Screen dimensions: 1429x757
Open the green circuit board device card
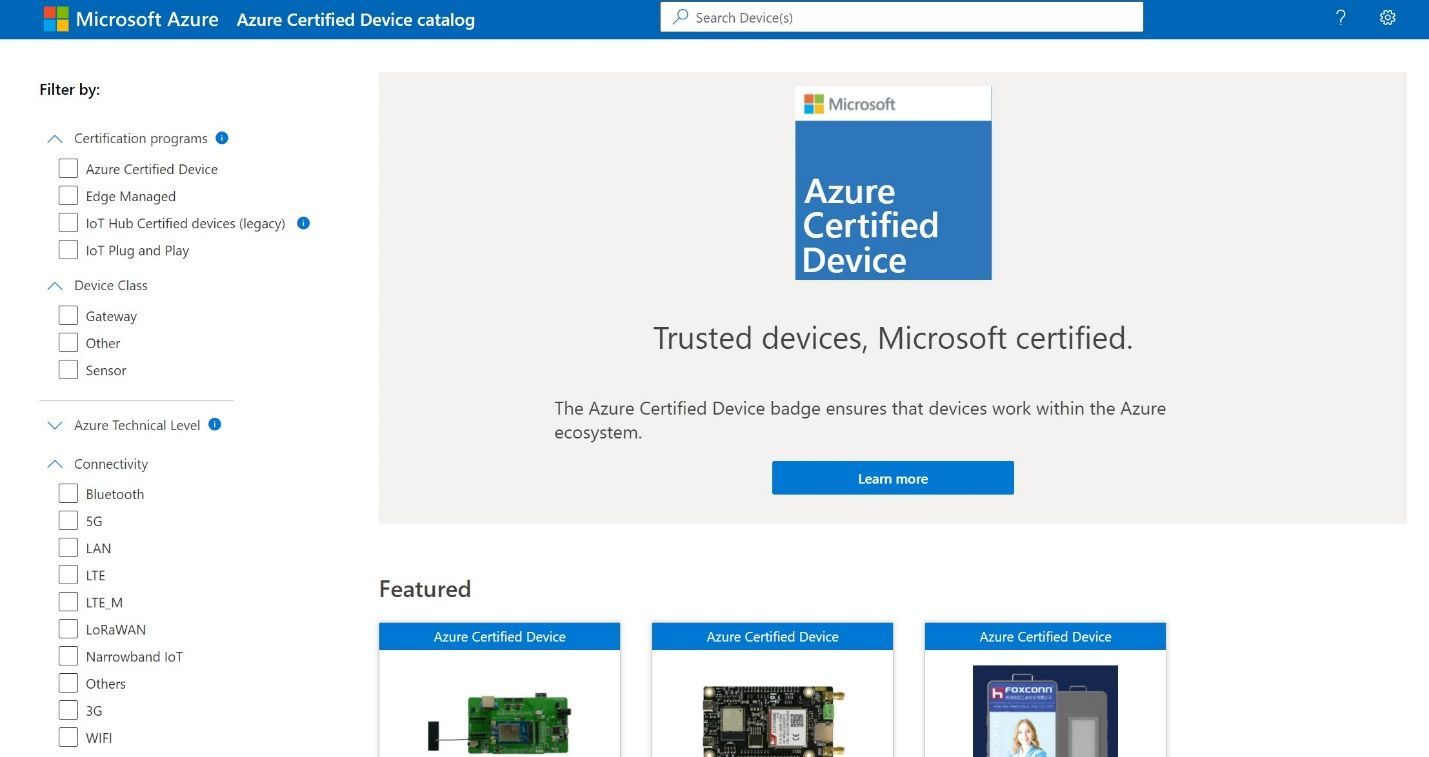(x=499, y=690)
